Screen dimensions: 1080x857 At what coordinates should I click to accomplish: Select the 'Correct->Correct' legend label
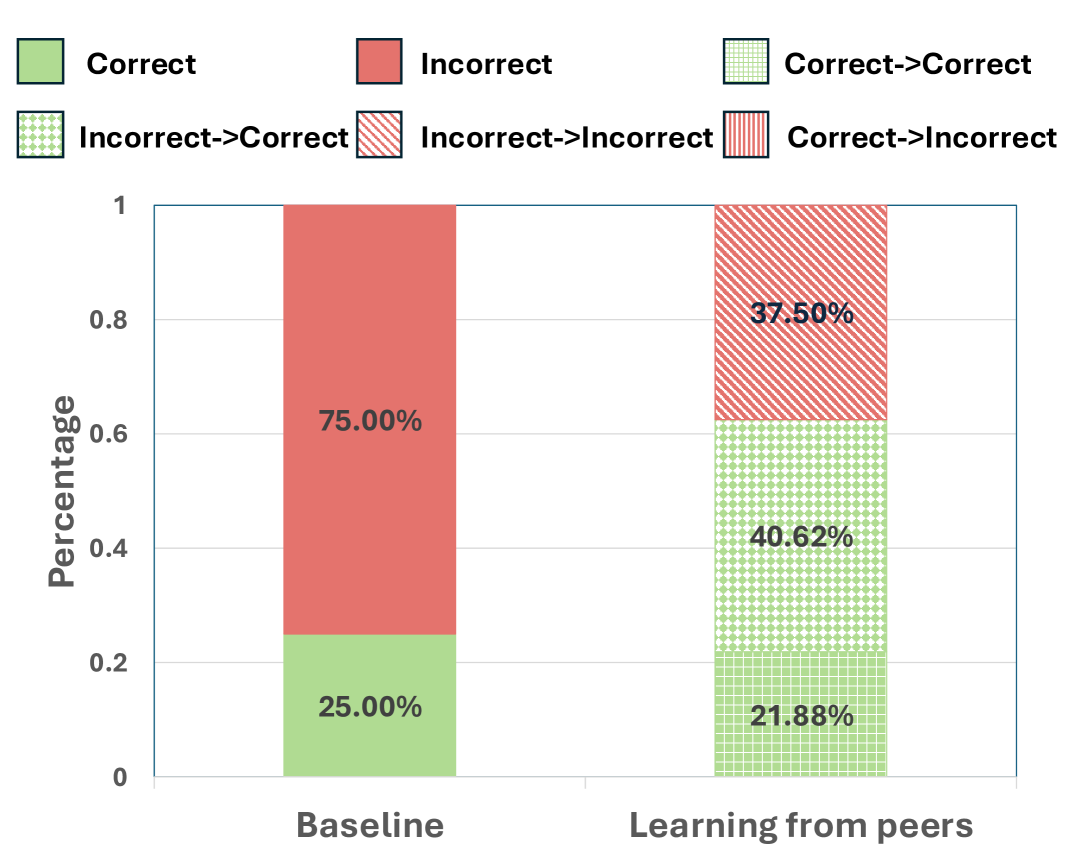click(x=907, y=64)
